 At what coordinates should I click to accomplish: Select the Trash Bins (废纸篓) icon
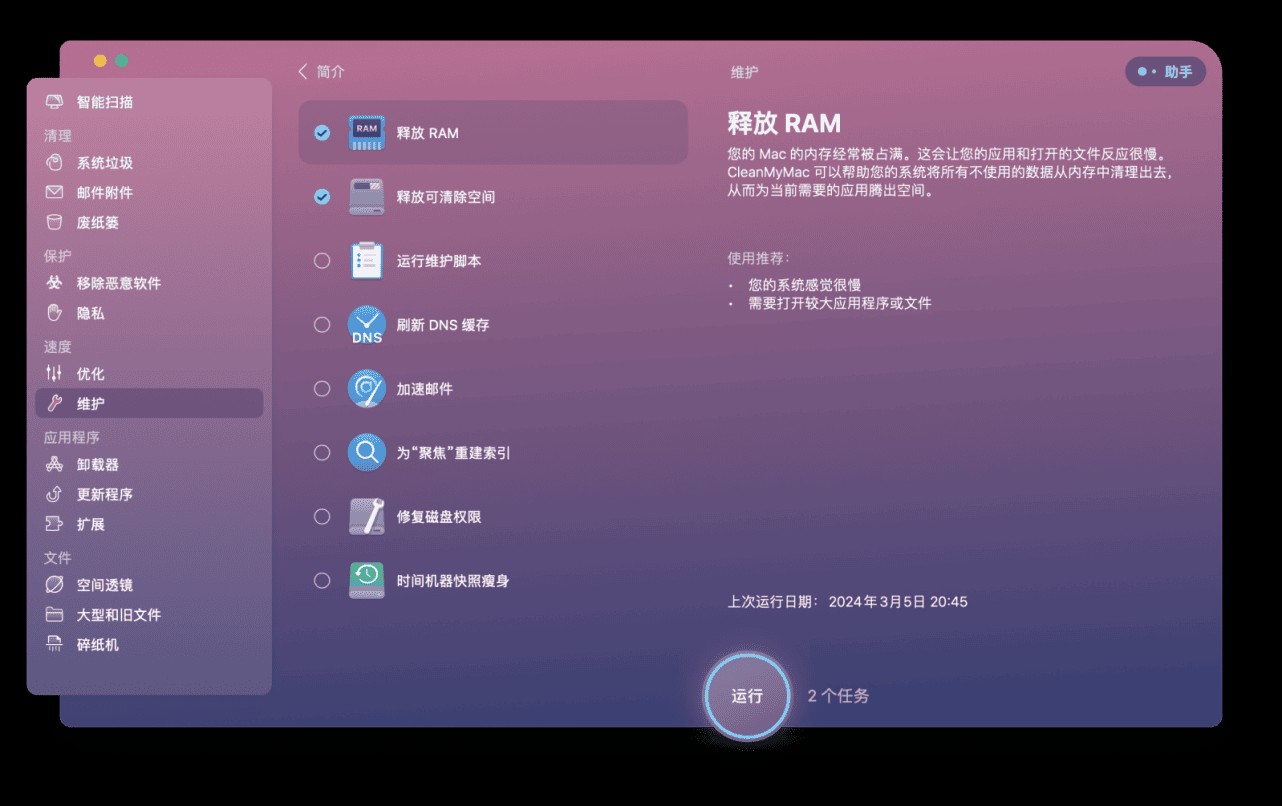tap(55, 223)
